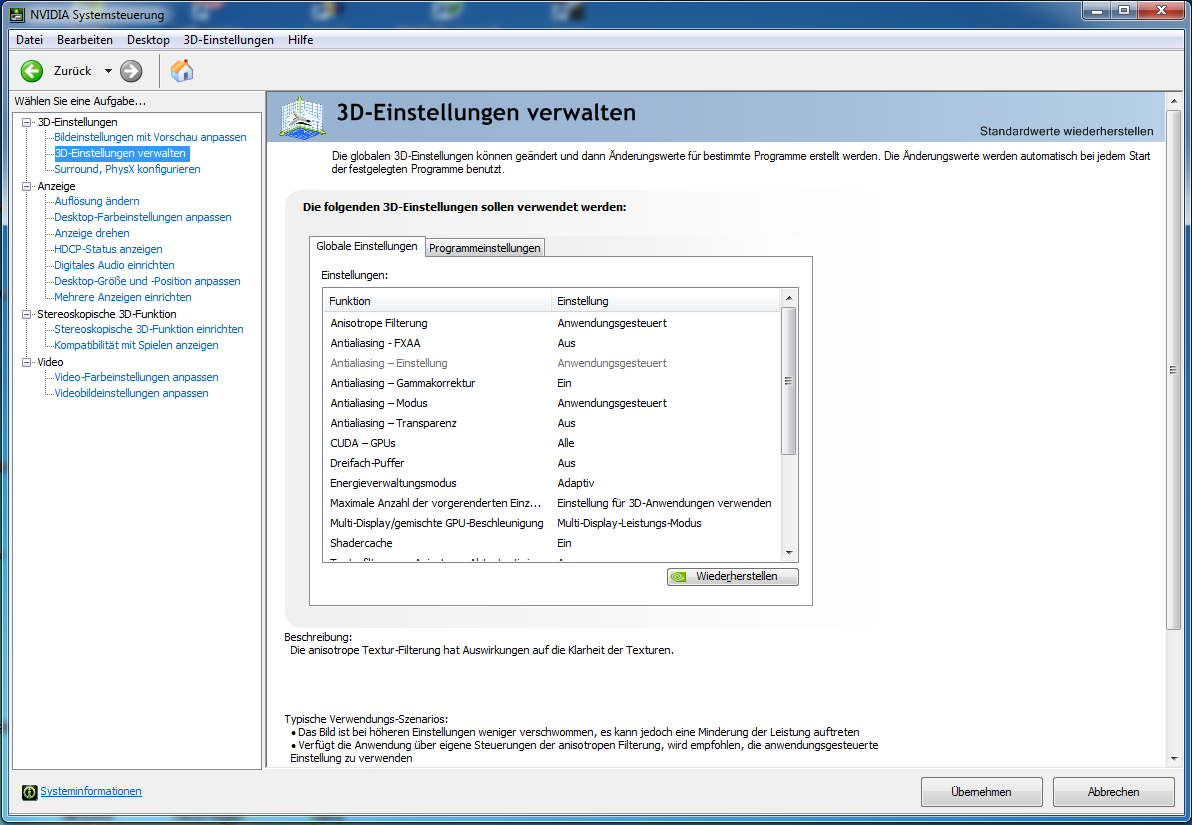Click the Wiederherstellen button
The height and width of the screenshot is (825, 1192).
point(733,576)
